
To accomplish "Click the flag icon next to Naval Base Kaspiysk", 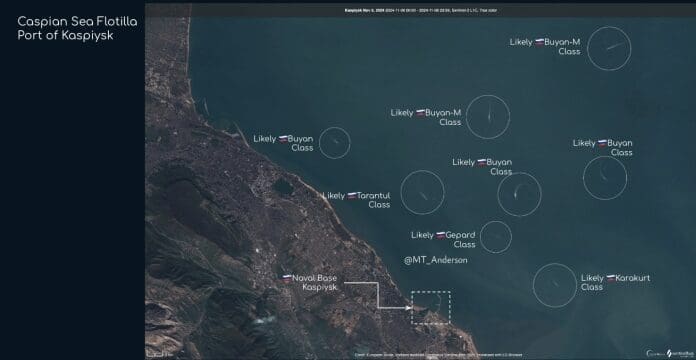I will pos(287,278).
